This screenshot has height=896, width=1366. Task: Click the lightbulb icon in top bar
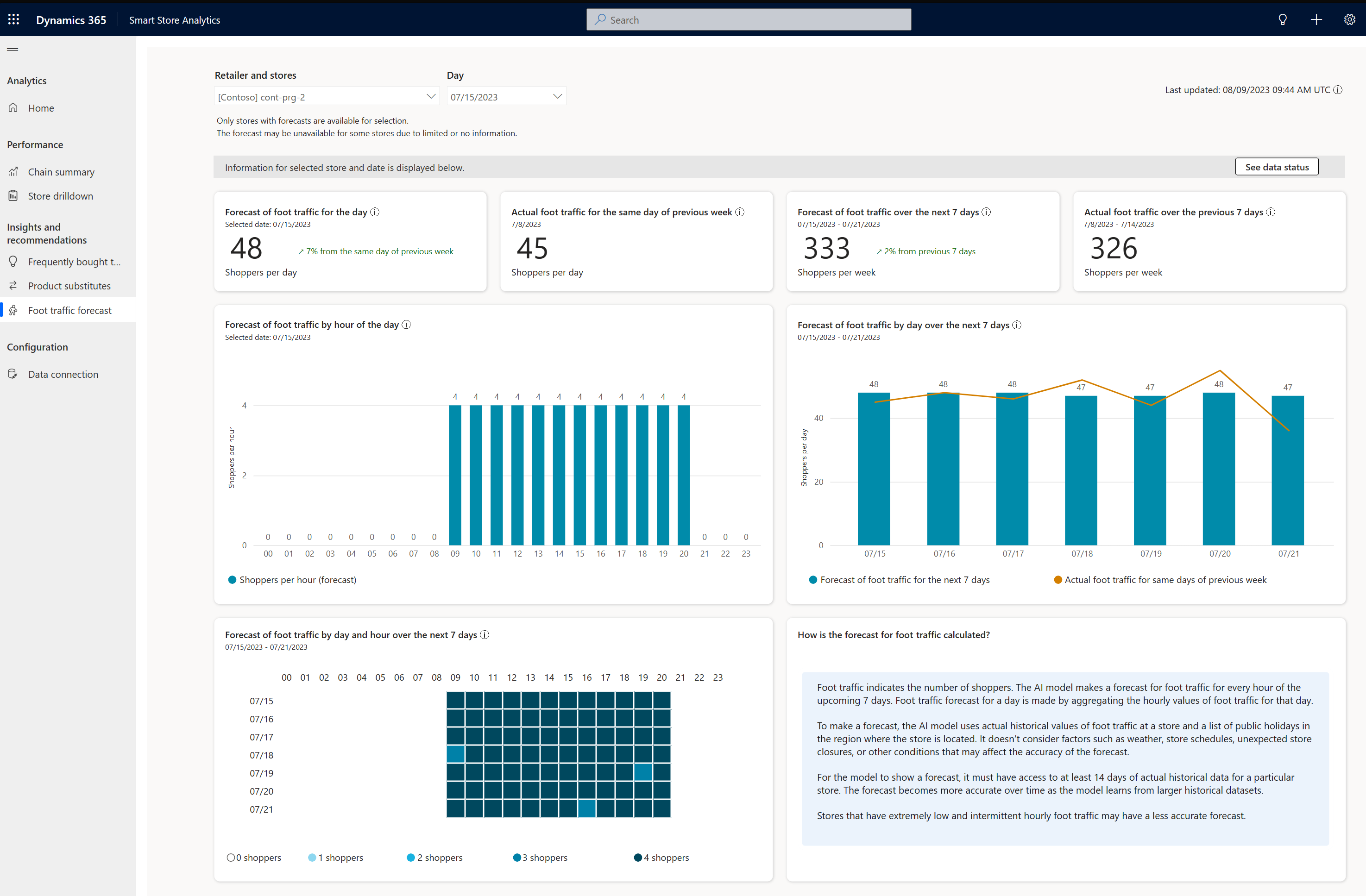1282,19
